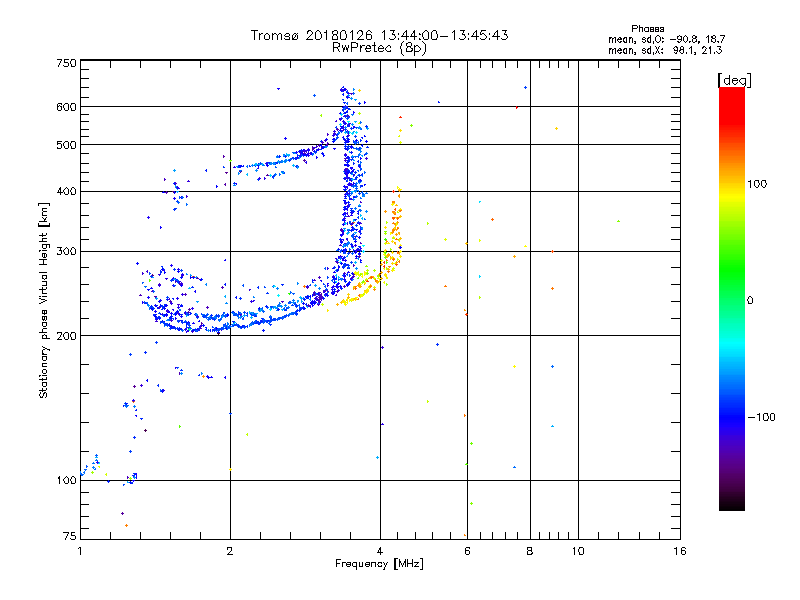Click the x-axis tick label "6"

pos(467,551)
